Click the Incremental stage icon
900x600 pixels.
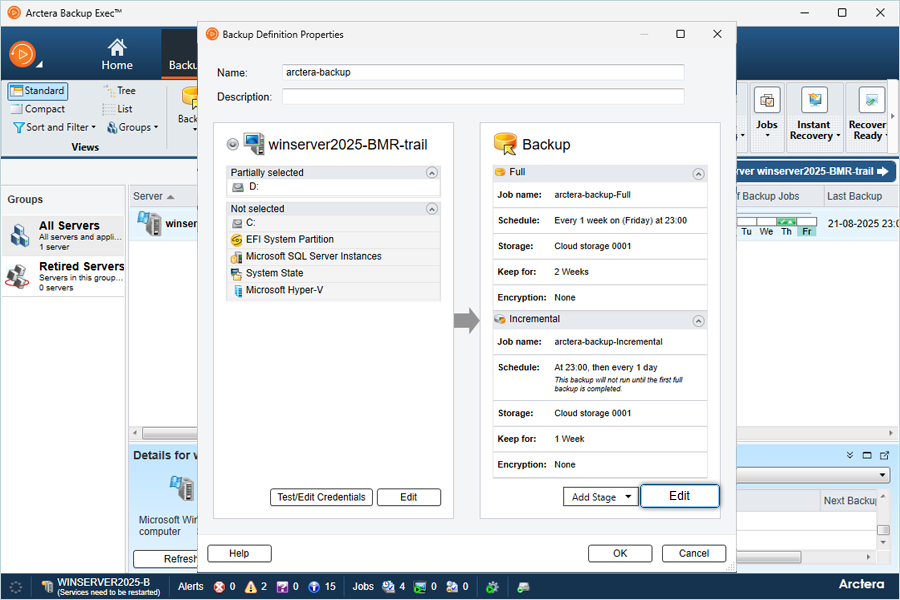(500, 319)
